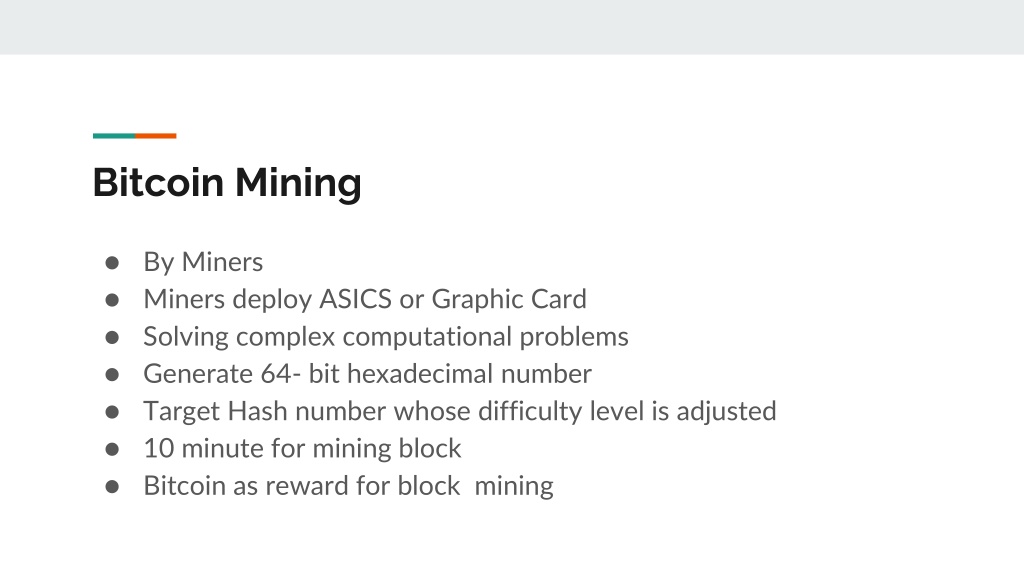Screen dimensions: 1024x576
Task: Click the orange segment of the accent line
Action: pyautogui.click(x=156, y=136)
